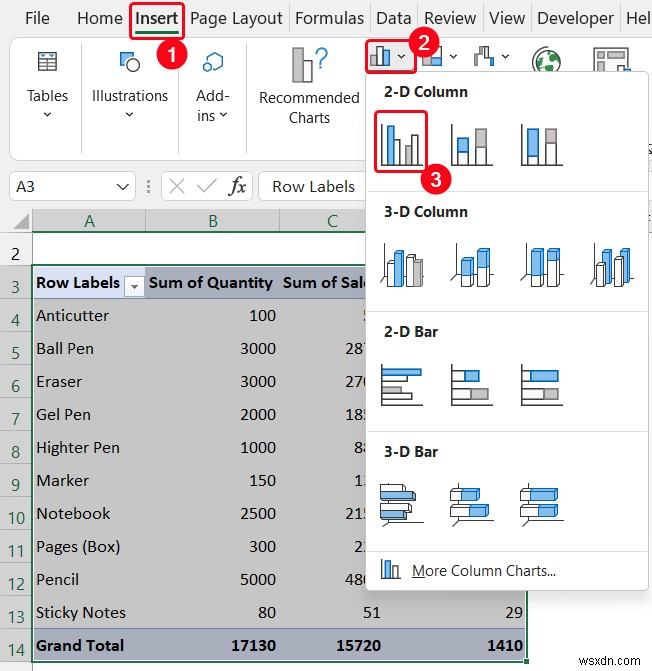This screenshot has width=652, height=671.
Task: Insert a 3-D Stacked Bar chart
Action: (x=471, y=505)
